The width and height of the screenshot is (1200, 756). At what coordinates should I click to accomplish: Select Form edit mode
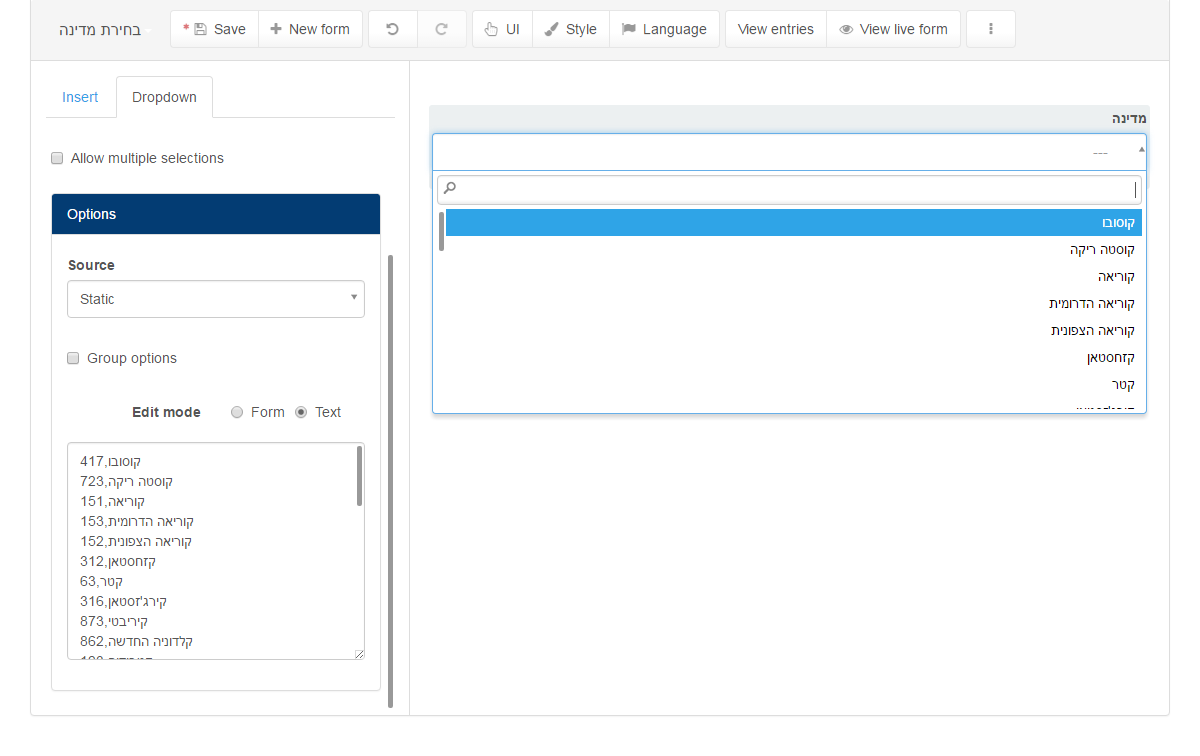point(237,412)
